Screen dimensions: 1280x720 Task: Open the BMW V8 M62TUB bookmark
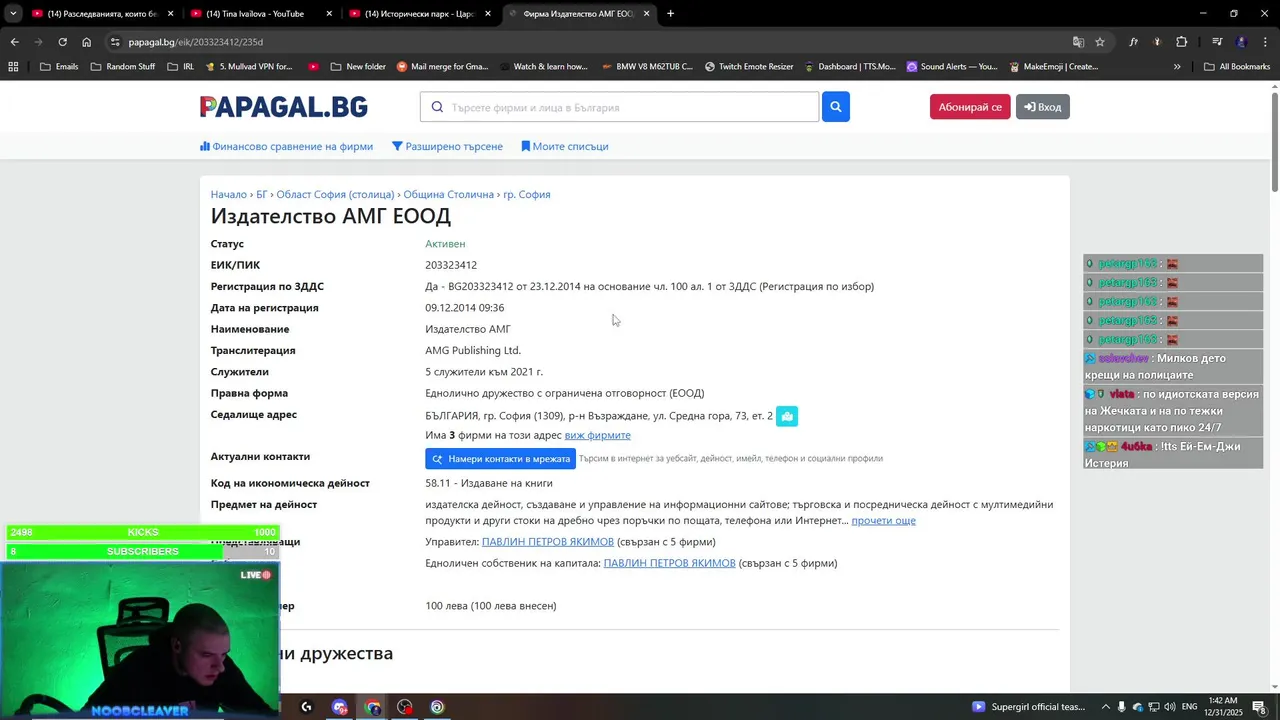pos(648,67)
